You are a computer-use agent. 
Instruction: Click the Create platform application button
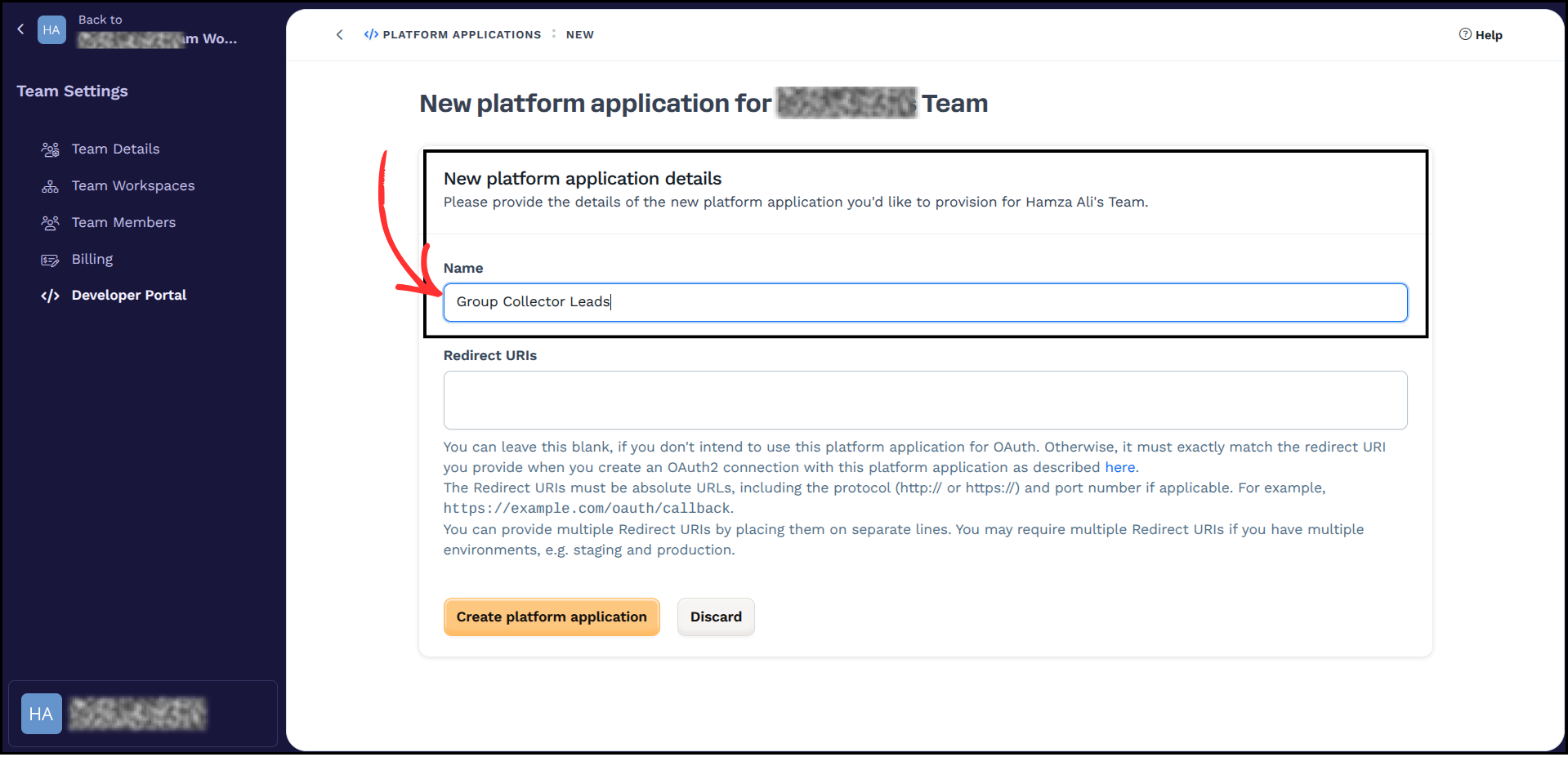pos(552,617)
